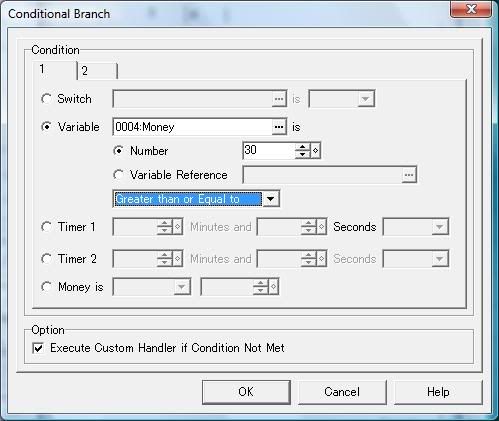The width and height of the screenshot is (499, 421).
Task: Switch to condition tab 2
Action: coord(97,71)
